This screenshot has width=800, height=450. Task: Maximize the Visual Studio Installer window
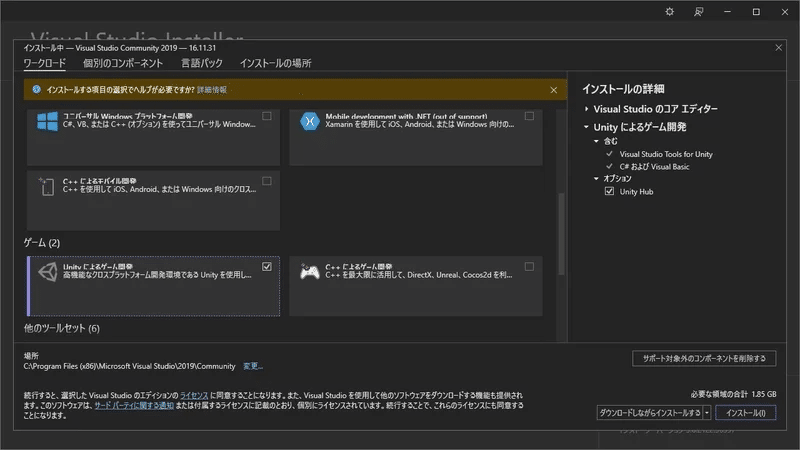(756, 12)
